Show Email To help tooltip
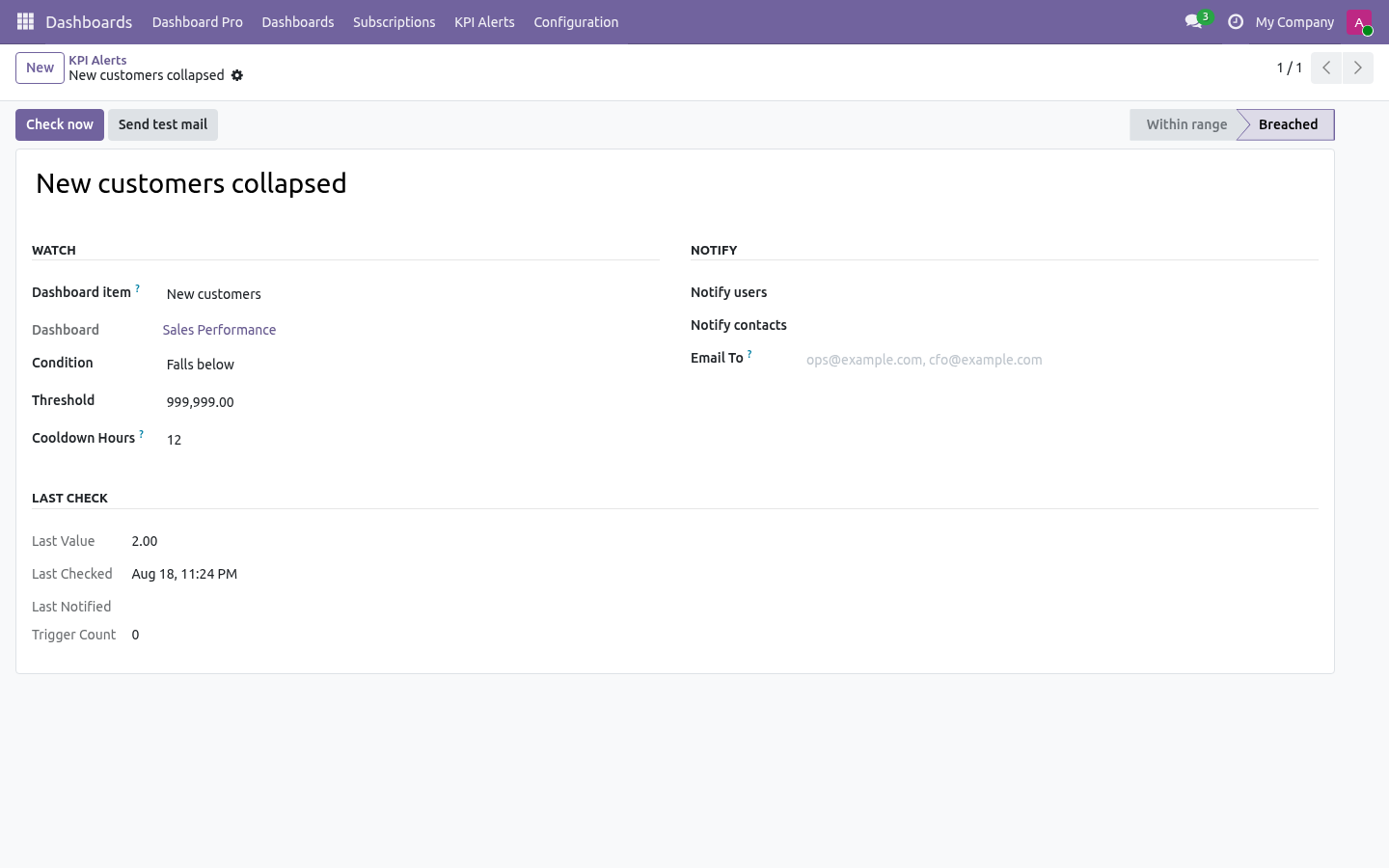The height and width of the screenshot is (868, 1389). [x=749, y=354]
